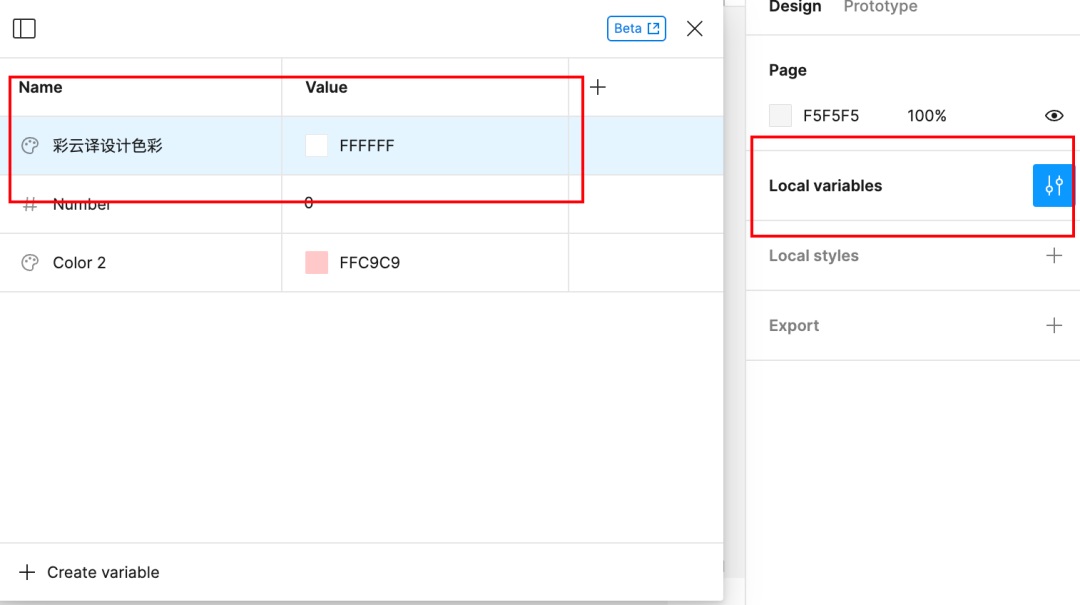Image resolution: width=1080 pixels, height=605 pixels.
Task: Add an export setting
Action: pyautogui.click(x=1053, y=326)
